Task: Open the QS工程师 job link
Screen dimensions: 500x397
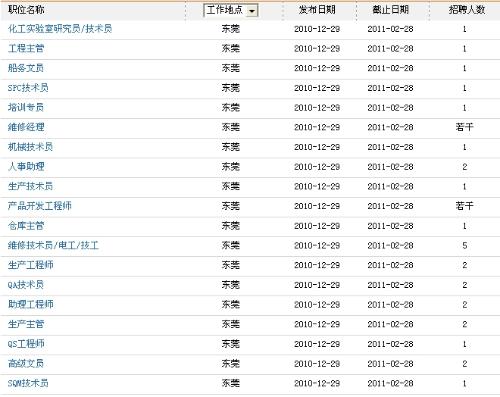Action: [x=26, y=344]
